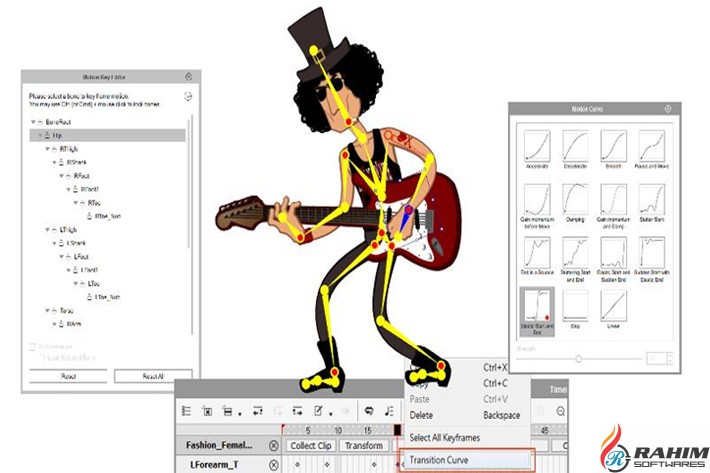Viewport: 710px width, 473px height.
Task: Click frame 10 on the timeline ruler
Action: 338,430
